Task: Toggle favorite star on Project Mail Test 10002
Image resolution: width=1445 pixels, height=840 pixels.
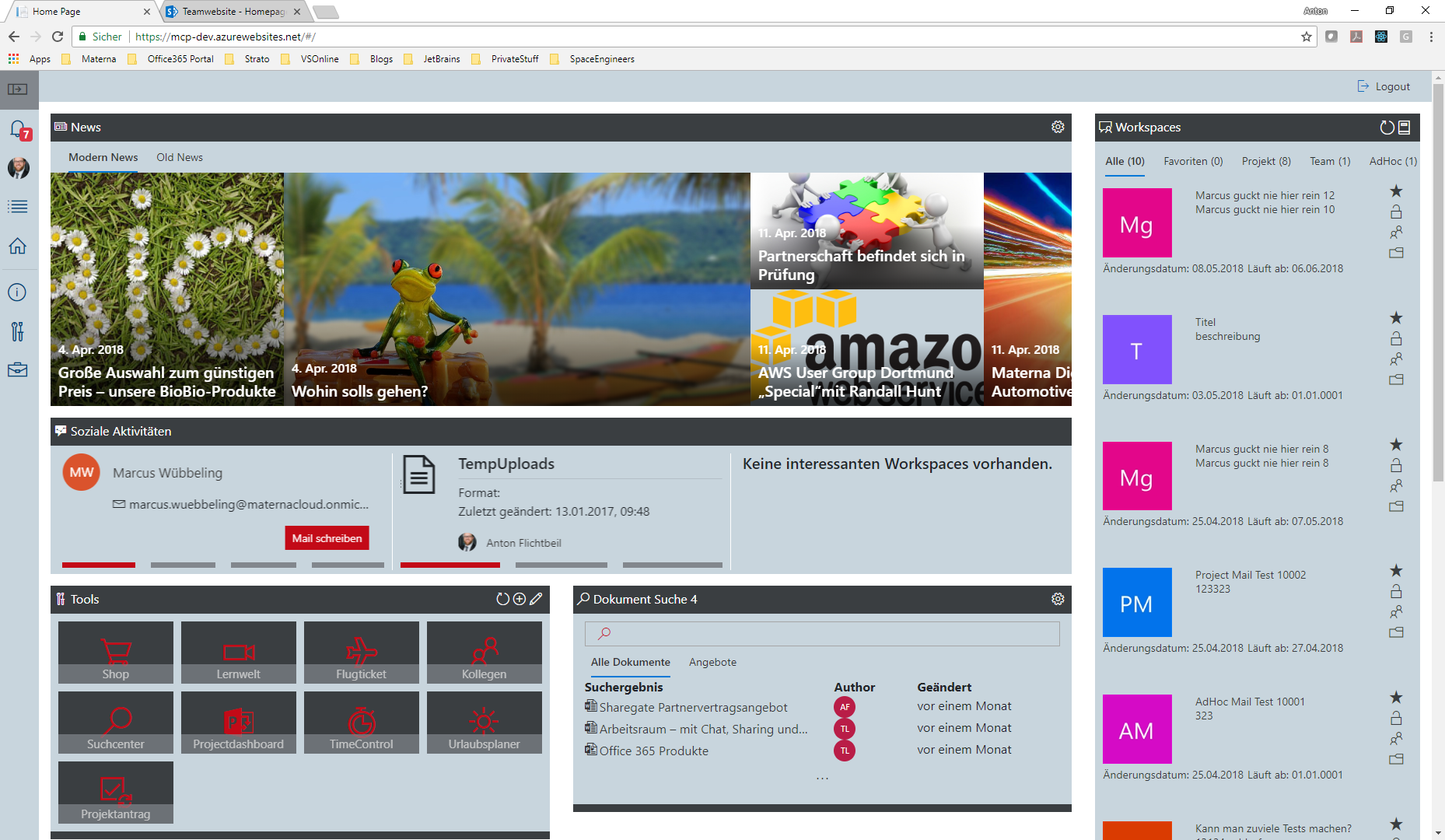Action: pos(1396,571)
